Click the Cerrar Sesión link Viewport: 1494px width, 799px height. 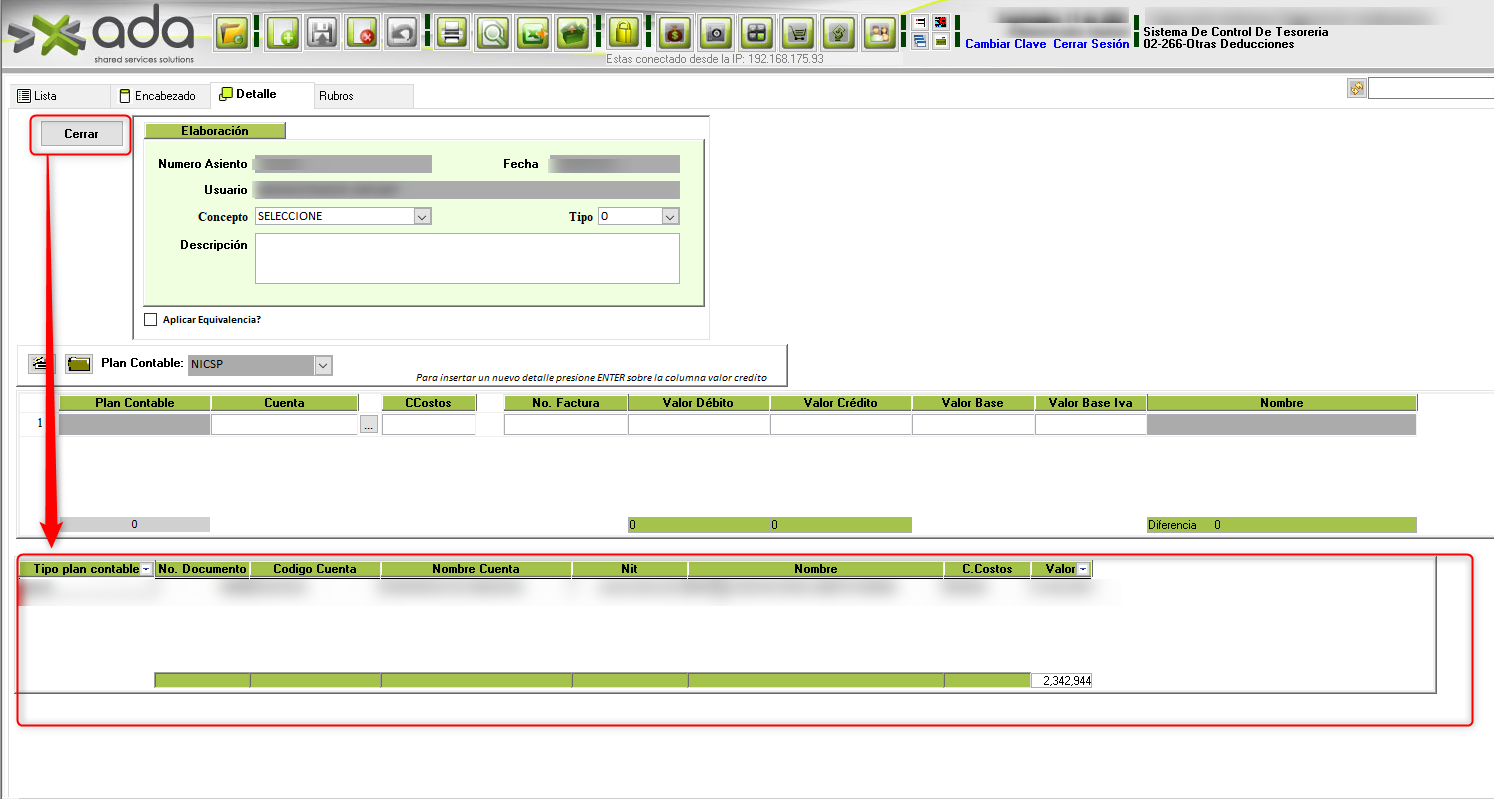click(x=1091, y=44)
